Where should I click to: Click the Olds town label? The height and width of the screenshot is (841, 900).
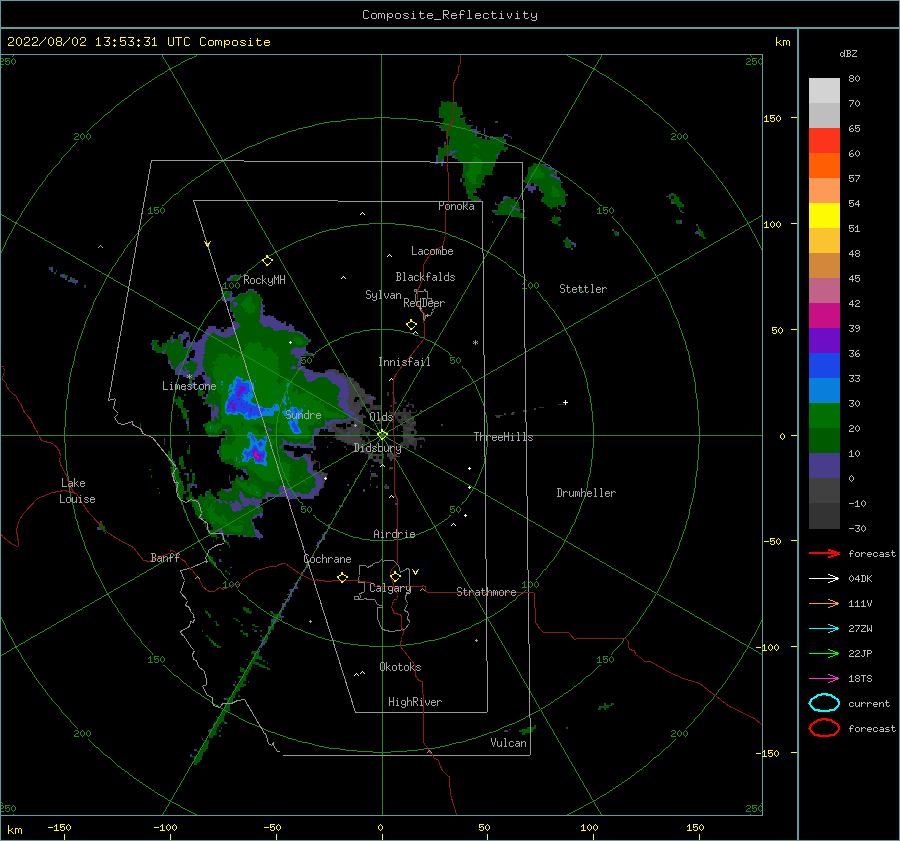coord(381,417)
